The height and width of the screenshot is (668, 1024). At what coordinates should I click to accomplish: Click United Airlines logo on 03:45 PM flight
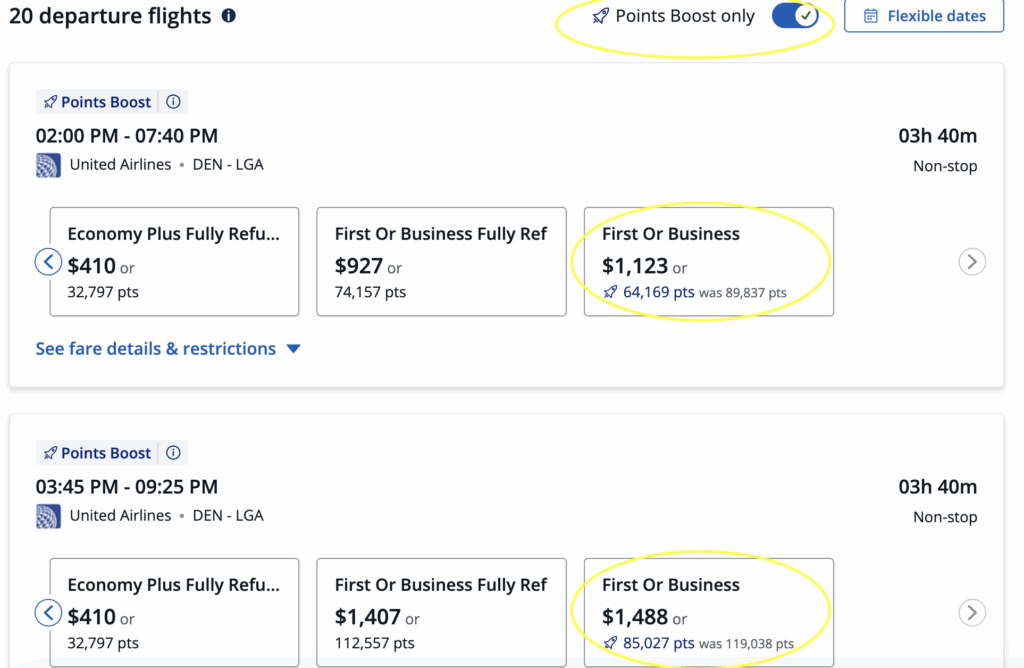(48, 516)
